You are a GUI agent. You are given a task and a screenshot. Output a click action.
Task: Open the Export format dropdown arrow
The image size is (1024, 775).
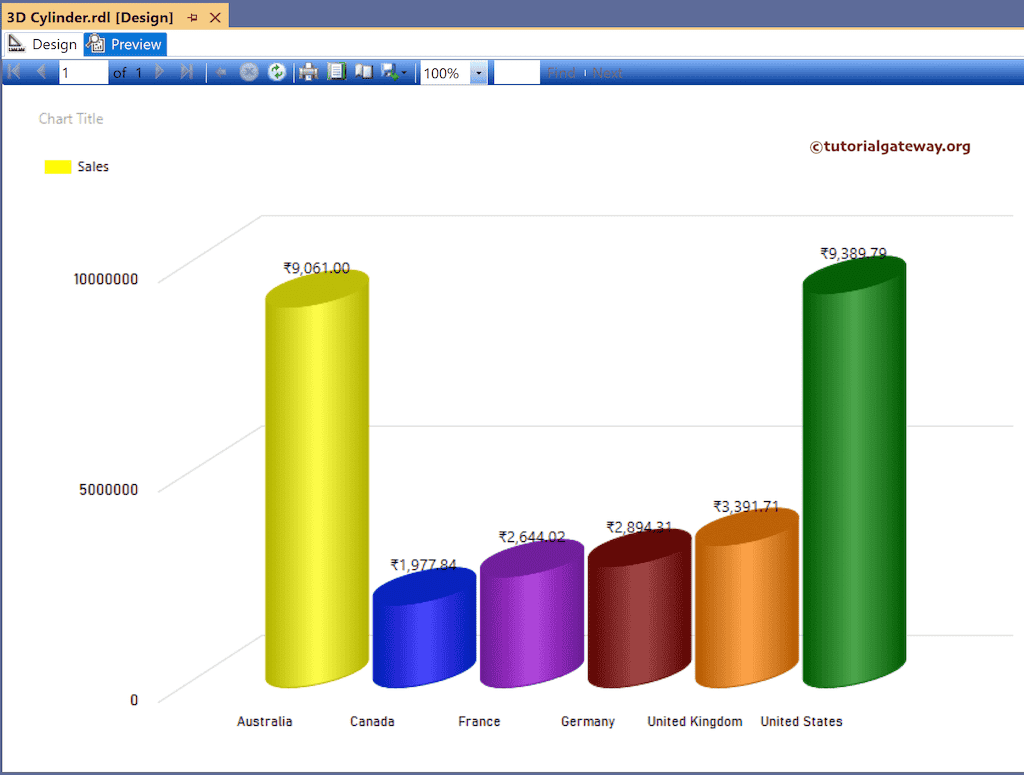point(404,71)
